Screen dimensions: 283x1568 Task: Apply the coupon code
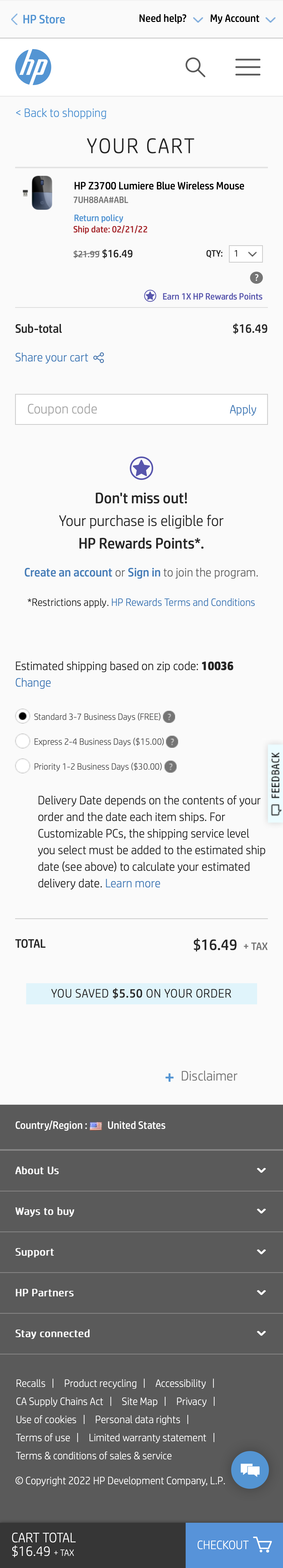[243, 410]
